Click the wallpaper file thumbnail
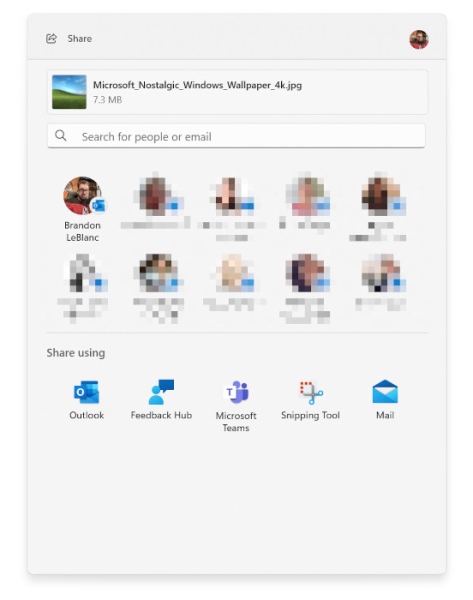The image size is (473, 600). click(69, 92)
